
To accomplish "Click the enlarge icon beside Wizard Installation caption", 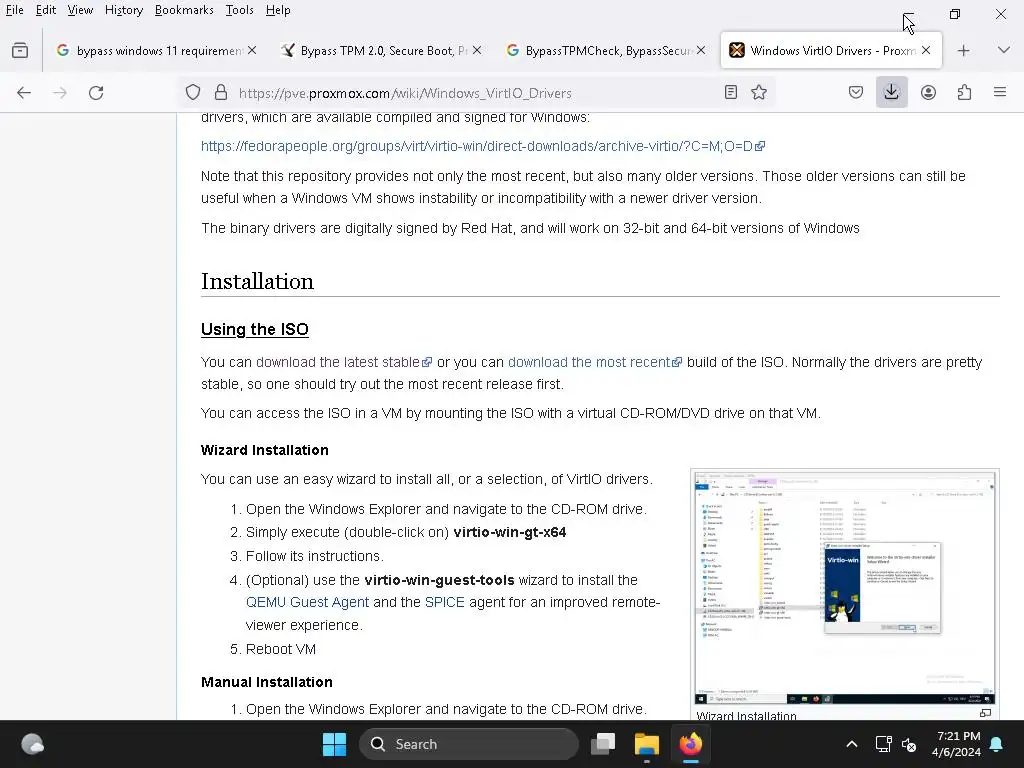I will coord(985,713).
